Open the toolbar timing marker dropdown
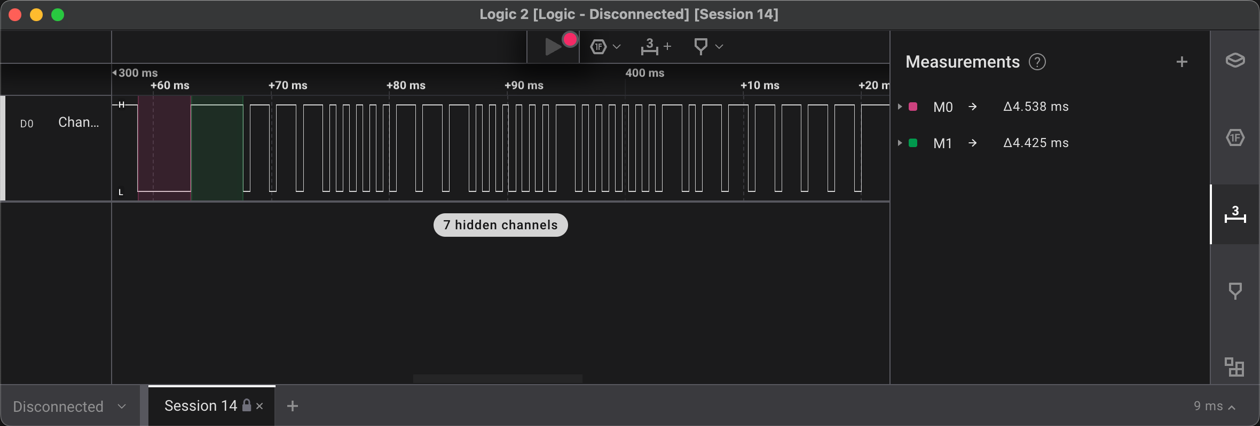This screenshot has width=1260, height=426. click(708, 46)
